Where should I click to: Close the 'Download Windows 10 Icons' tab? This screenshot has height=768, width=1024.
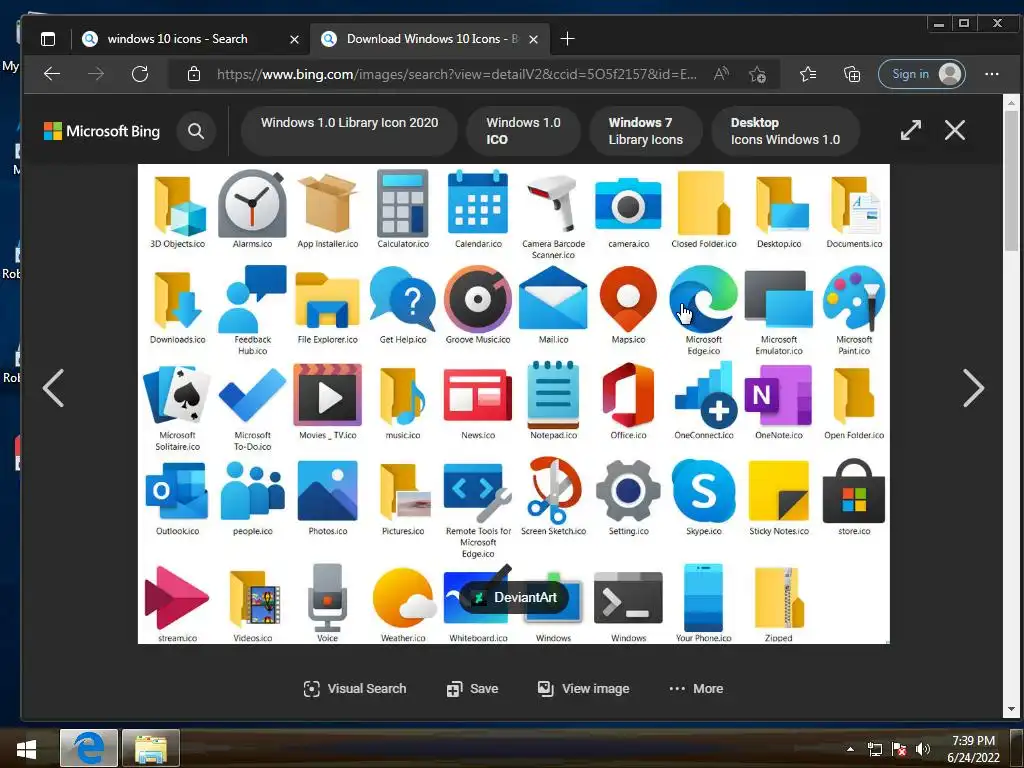pos(534,39)
